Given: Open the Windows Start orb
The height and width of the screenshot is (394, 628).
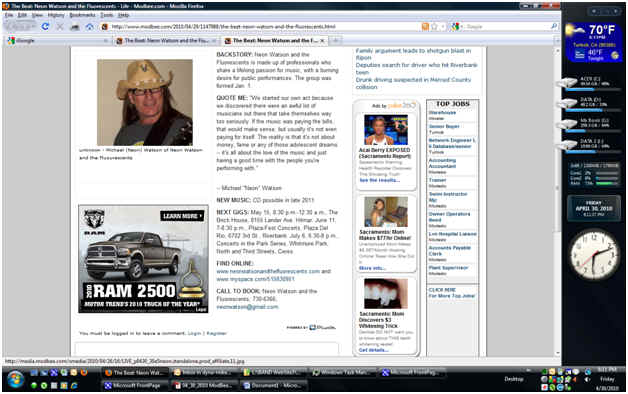Looking at the screenshot, I should pos(15,379).
